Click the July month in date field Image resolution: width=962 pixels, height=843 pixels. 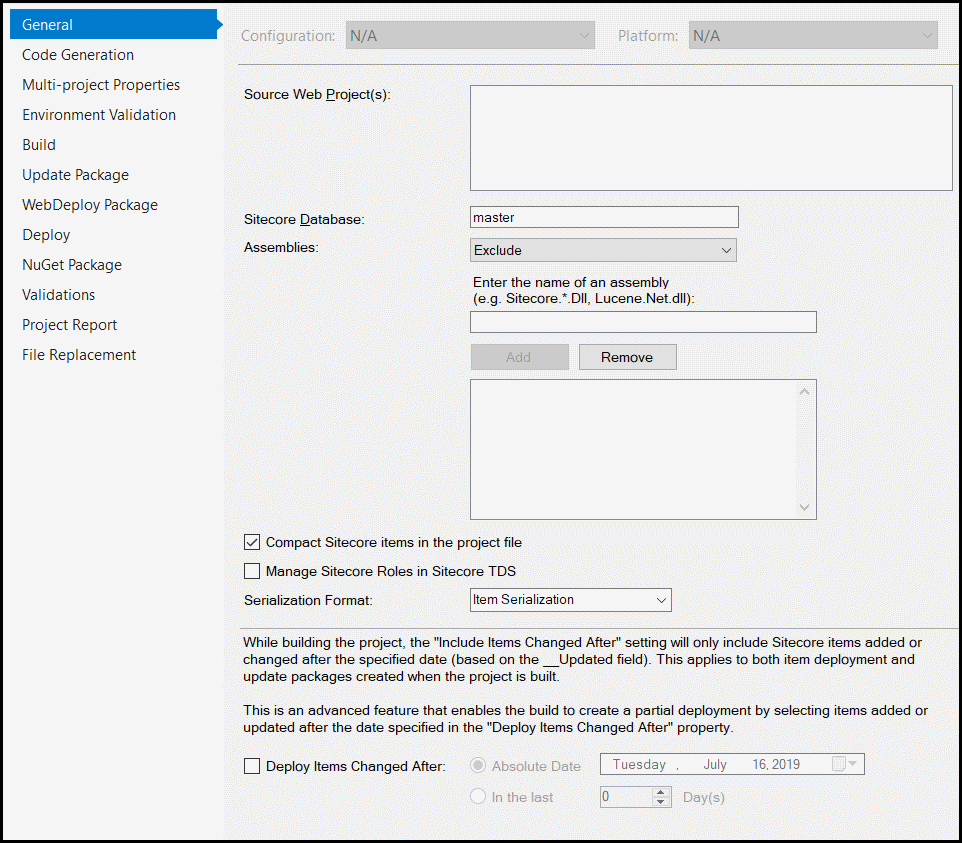point(715,764)
